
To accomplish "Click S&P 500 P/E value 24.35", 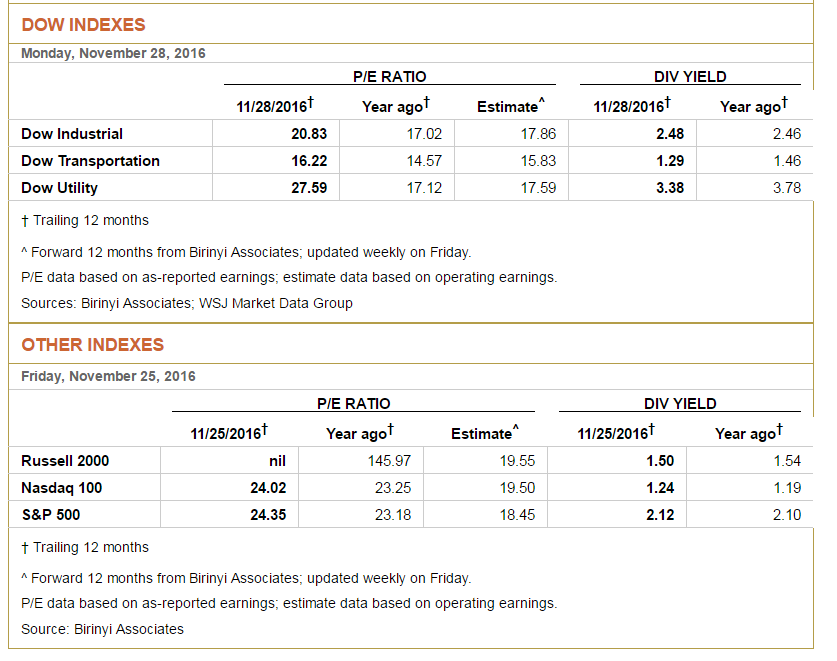I will click(x=269, y=515).
